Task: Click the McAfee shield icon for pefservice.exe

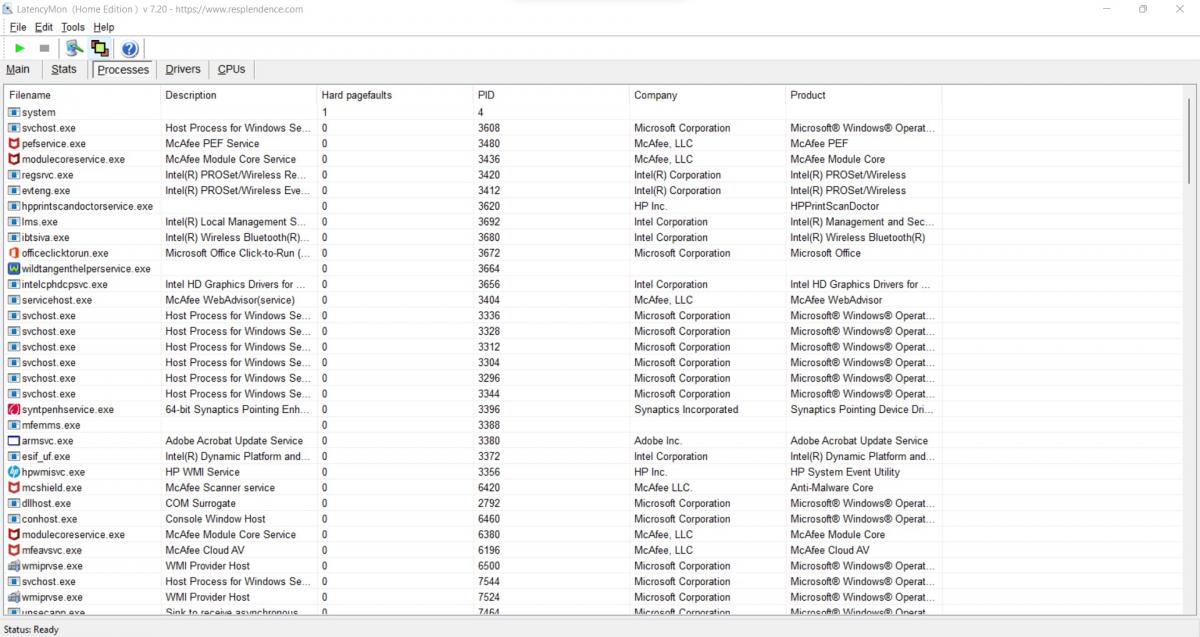Action: (x=14, y=143)
